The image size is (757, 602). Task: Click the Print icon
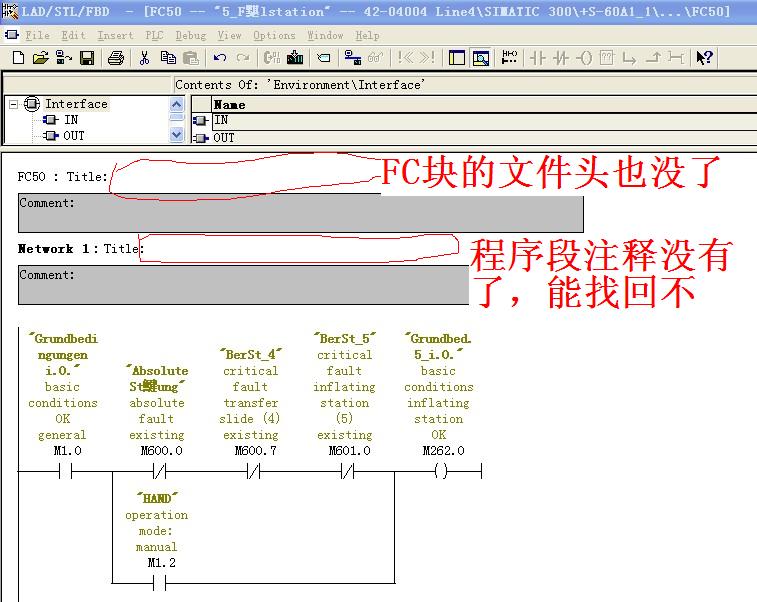(x=116, y=58)
